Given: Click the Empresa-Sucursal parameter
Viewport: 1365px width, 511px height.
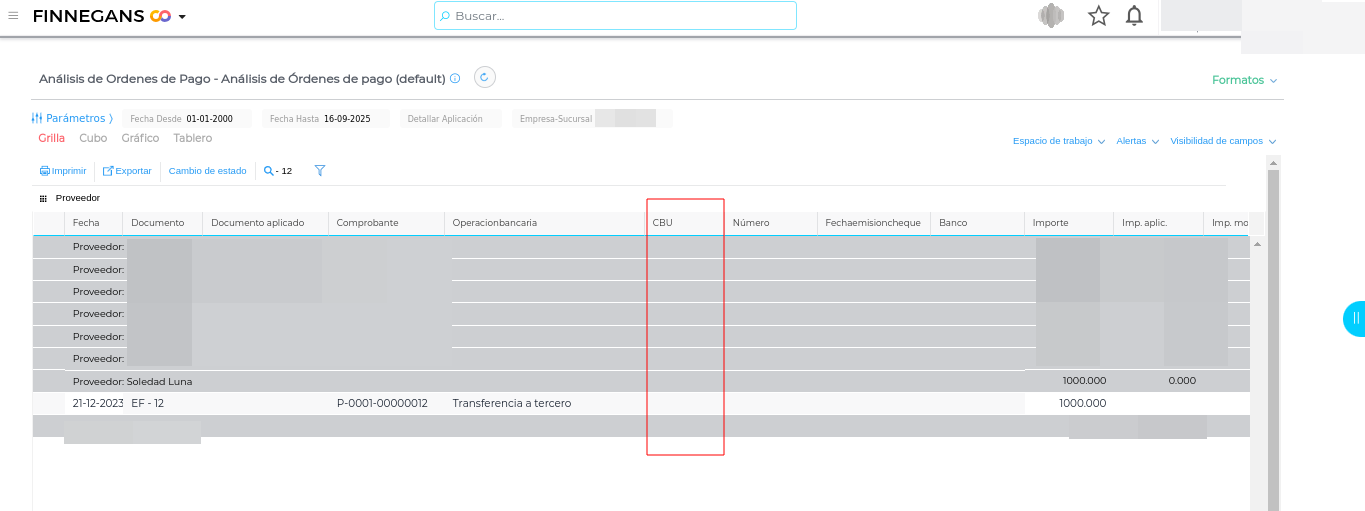Looking at the screenshot, I should 592,119.
